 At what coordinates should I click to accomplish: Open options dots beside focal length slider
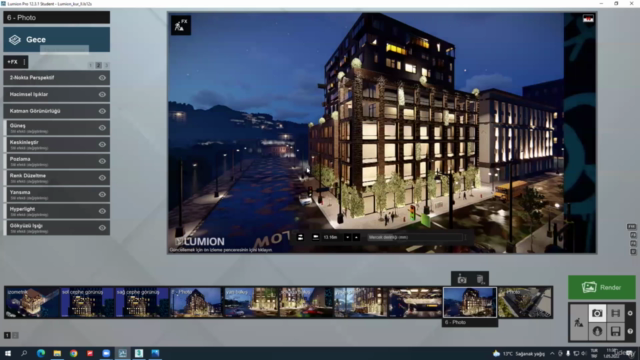(x=465, y=237)
